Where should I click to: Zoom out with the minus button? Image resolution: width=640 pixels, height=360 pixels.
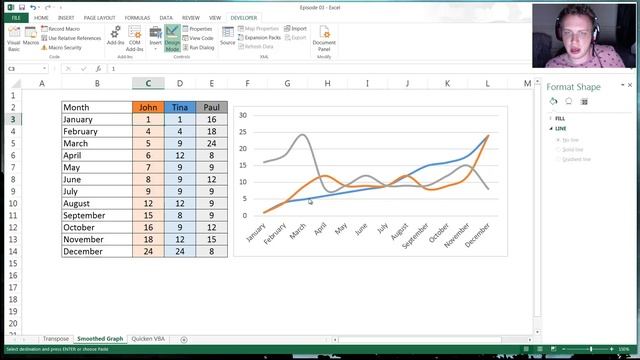coord(564,349)
